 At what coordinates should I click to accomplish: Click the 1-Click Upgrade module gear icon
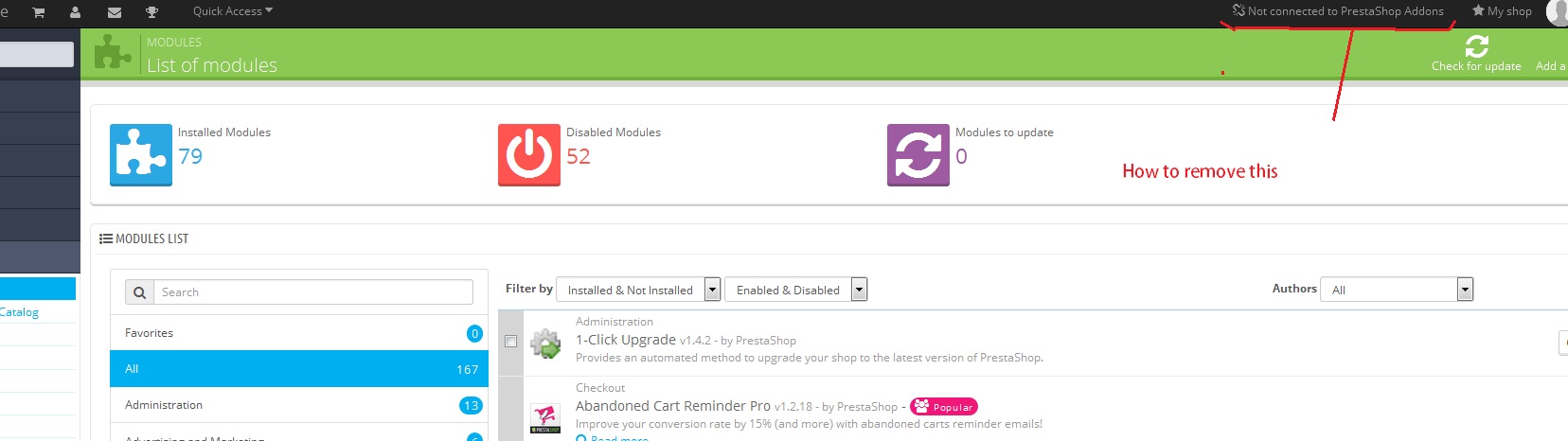pos(545,343)
